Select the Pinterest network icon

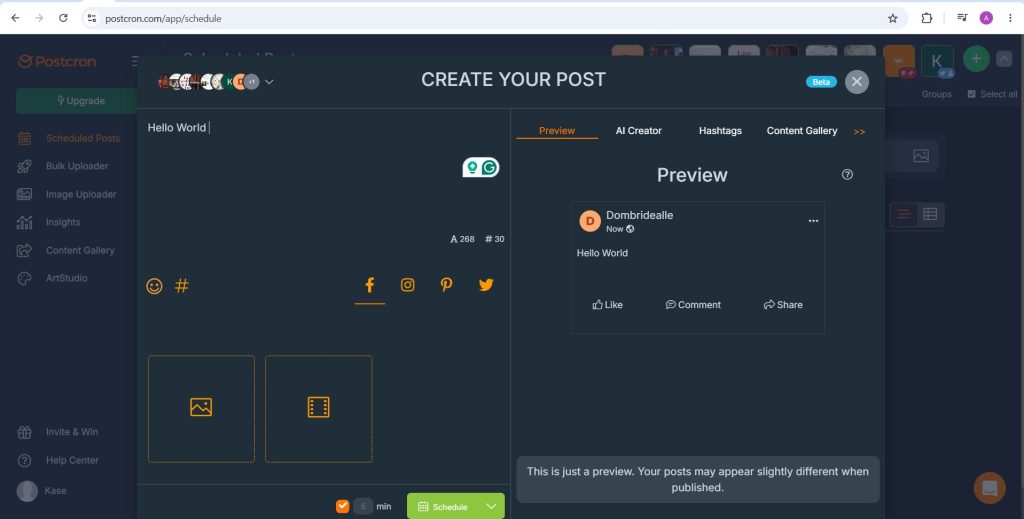[x=447, y=285]
